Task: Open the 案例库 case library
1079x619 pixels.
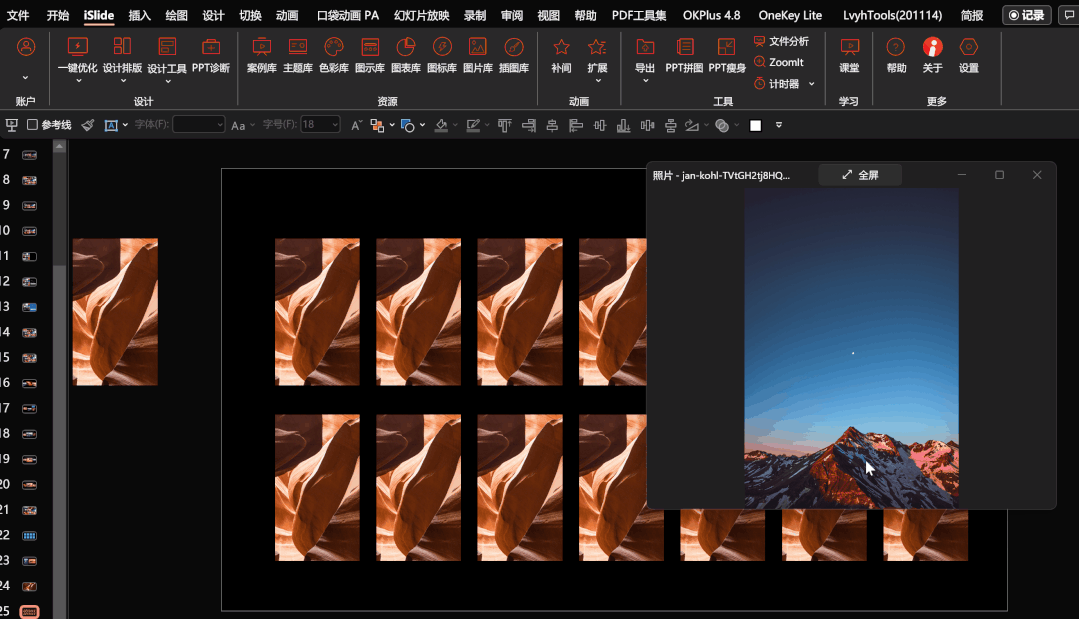Action: [262, 54]
